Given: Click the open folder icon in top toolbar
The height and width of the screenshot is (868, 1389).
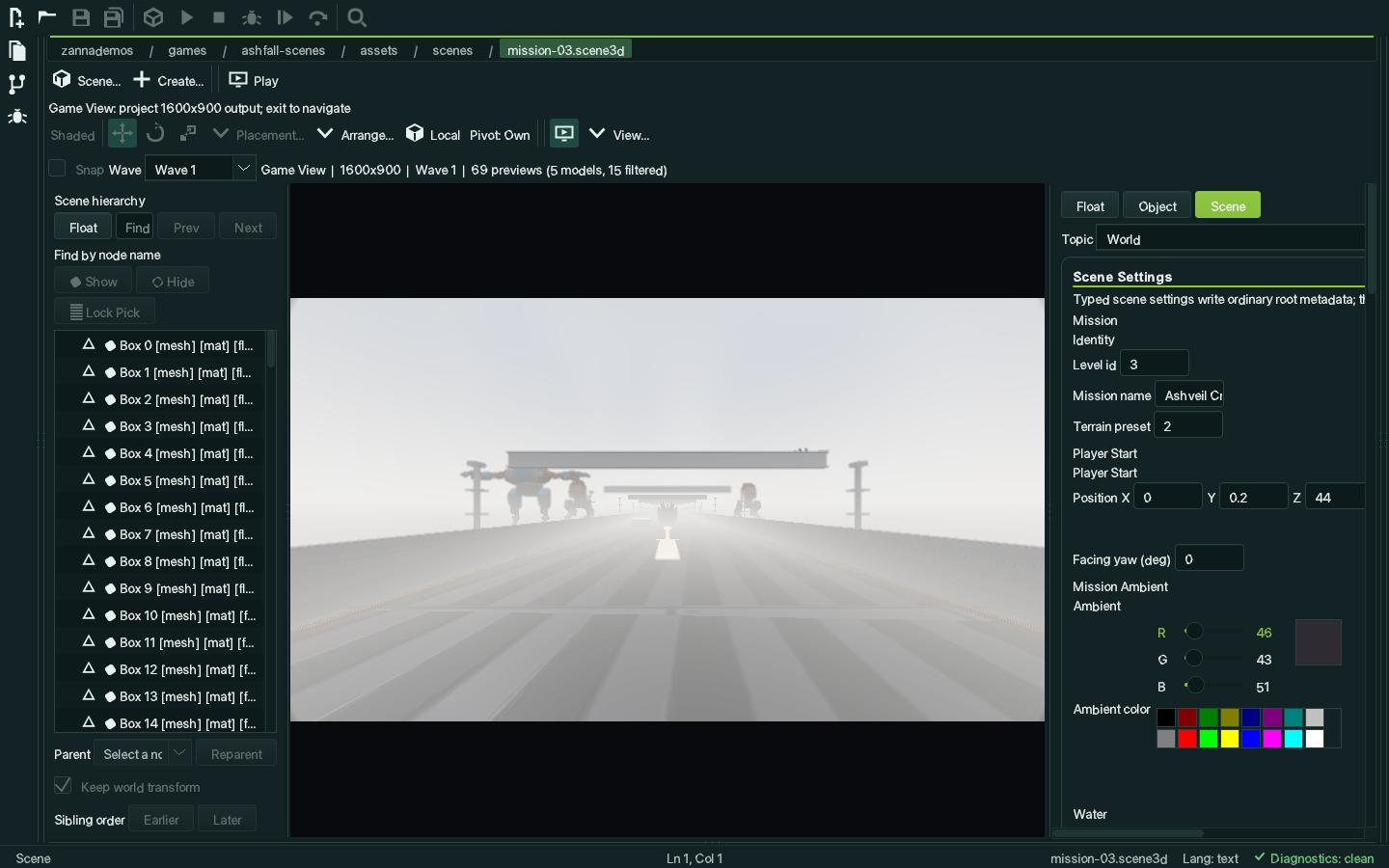Looking at the screenshot, I should 46,16.
